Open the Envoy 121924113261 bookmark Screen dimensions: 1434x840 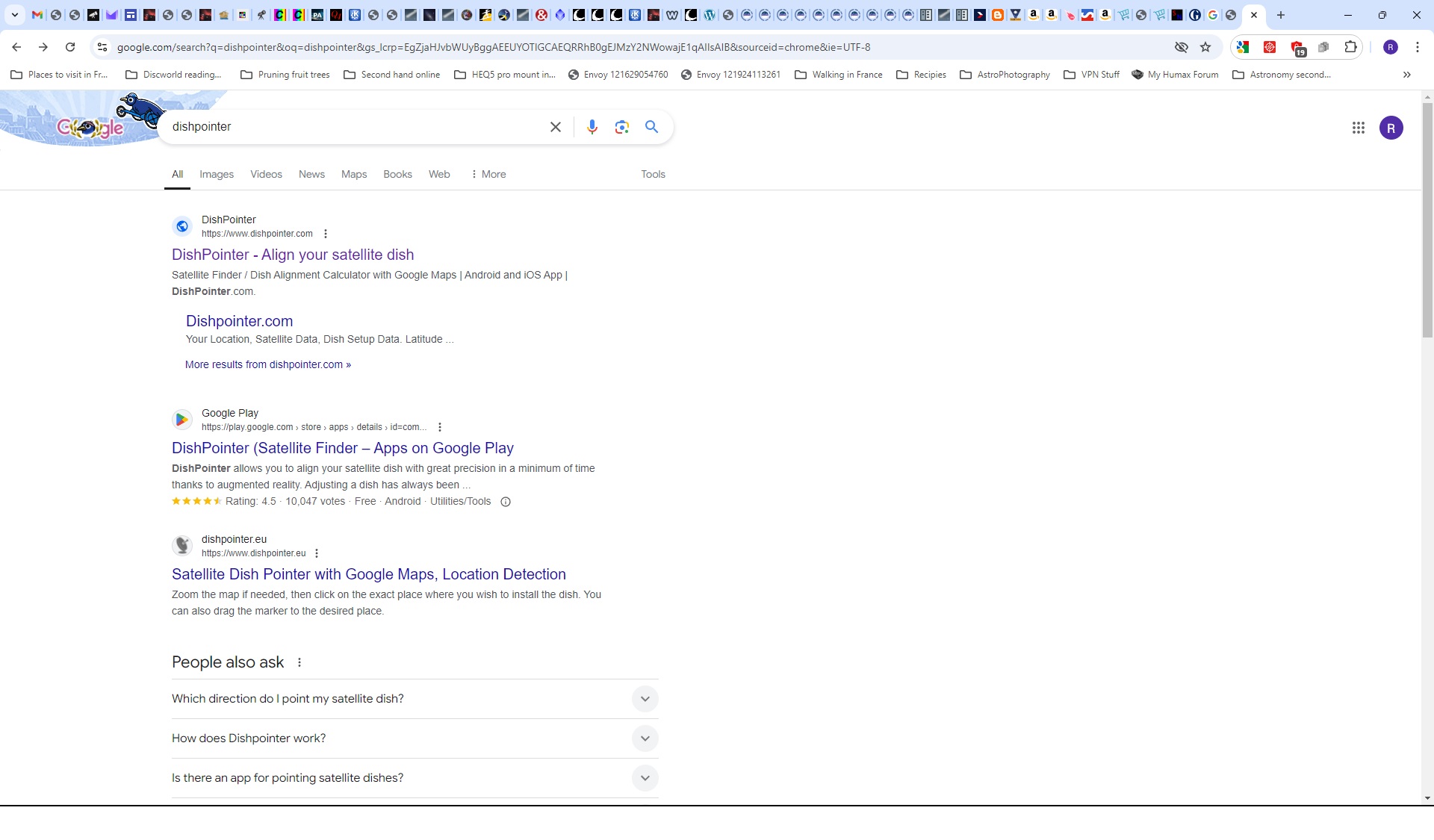tap(731, 75)
